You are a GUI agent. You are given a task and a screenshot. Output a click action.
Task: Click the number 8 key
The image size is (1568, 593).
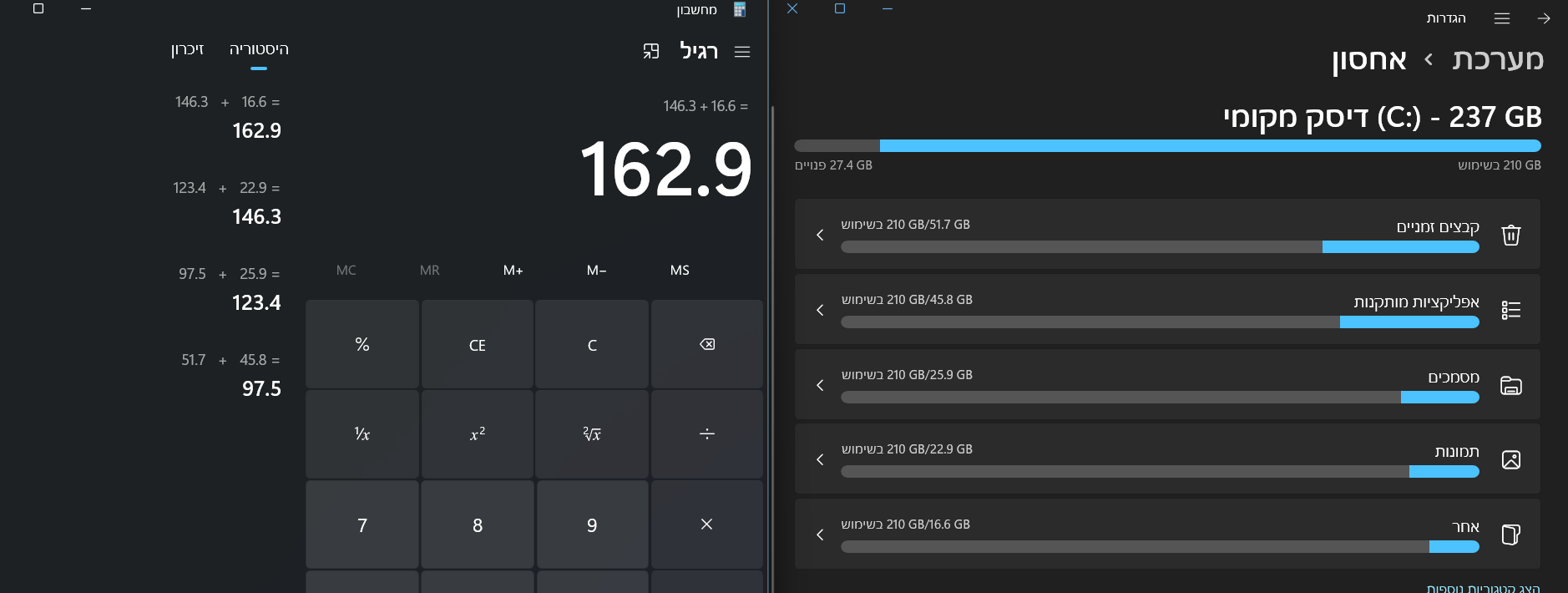(x=478, y=525)
